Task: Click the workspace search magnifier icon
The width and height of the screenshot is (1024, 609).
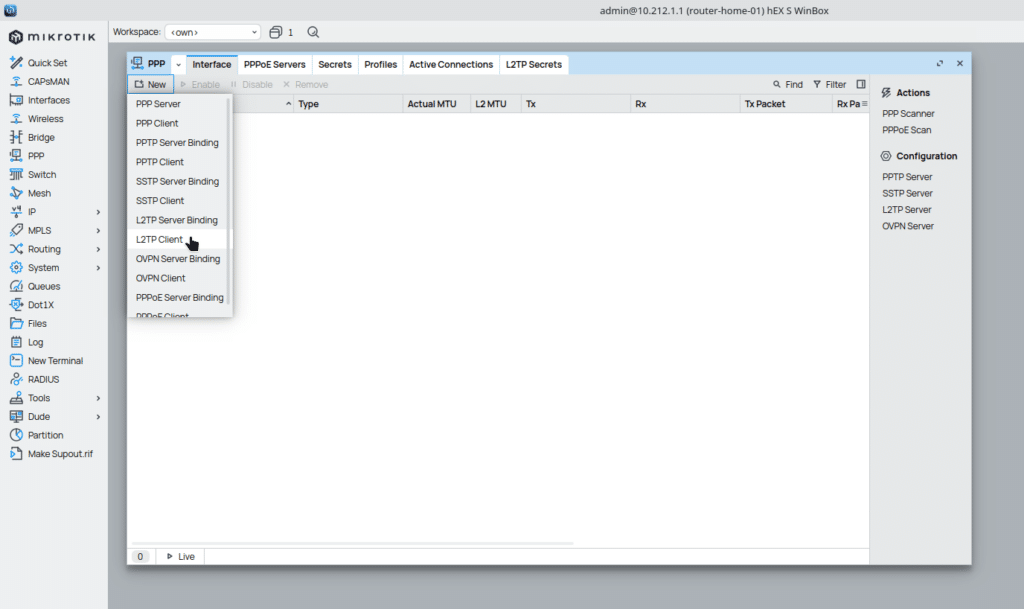Action: pyautogui.click(x=313, y=32)
